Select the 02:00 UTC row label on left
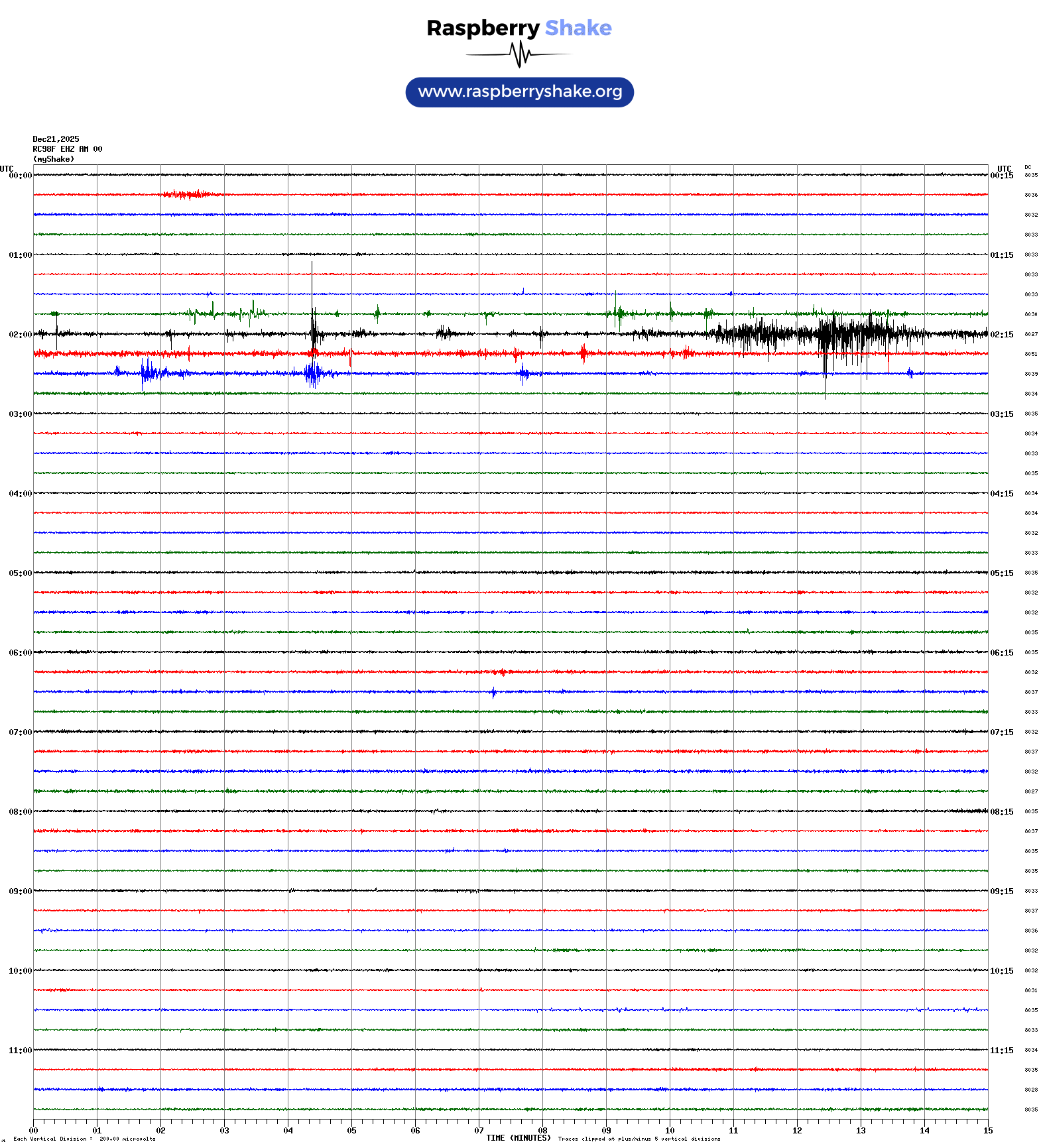Screen dimensions: 1041x1148 coord(20,335)
